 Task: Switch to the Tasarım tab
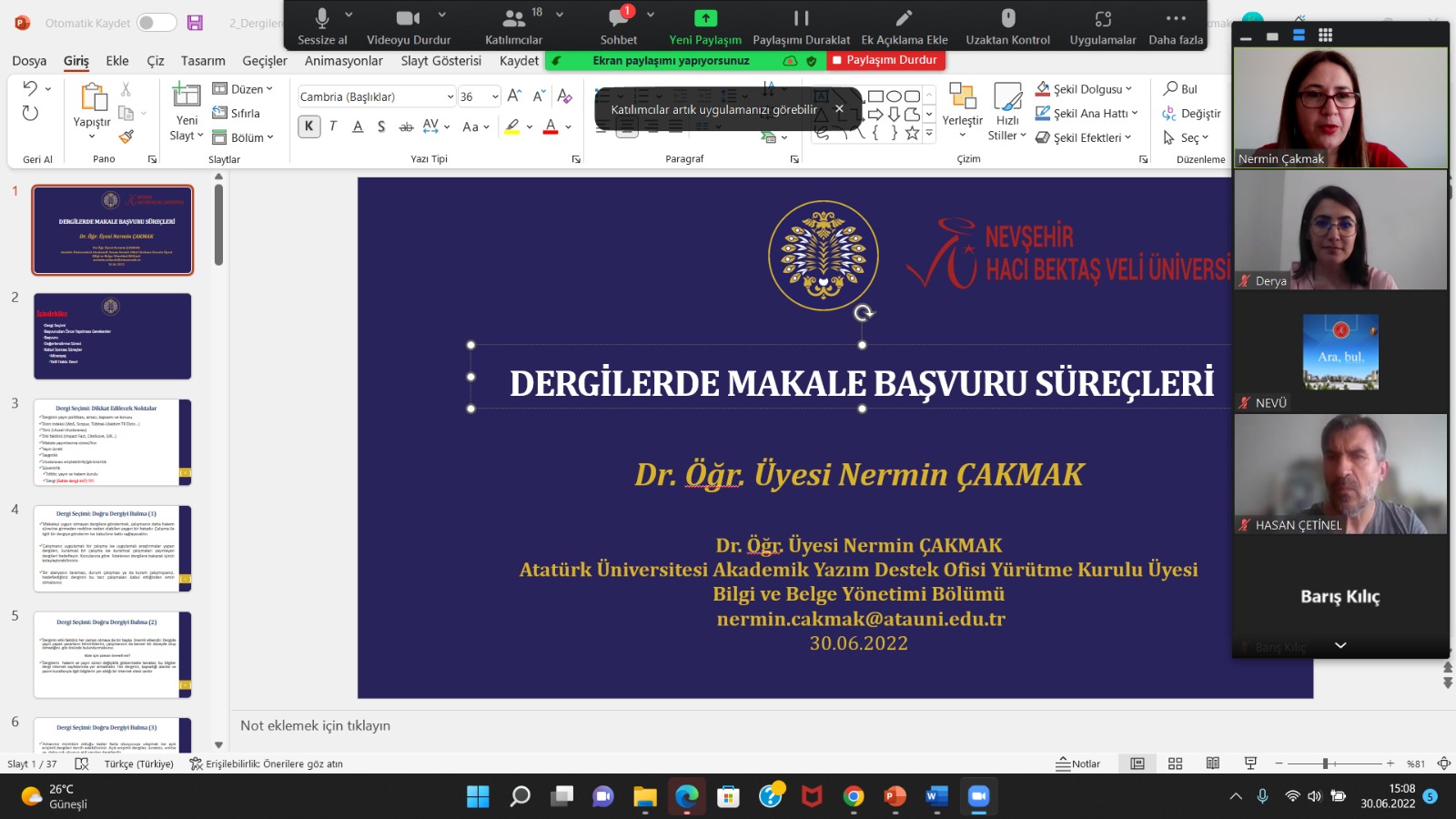coord(203,61)
